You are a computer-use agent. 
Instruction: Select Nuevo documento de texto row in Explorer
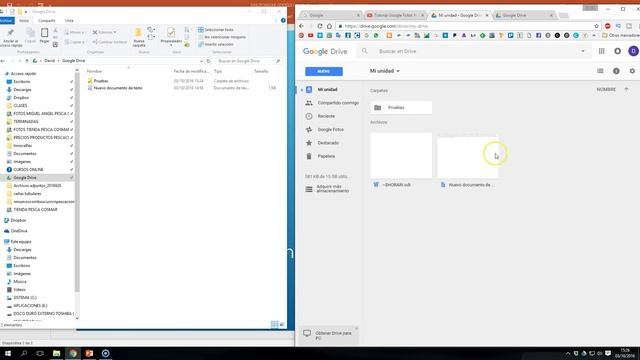pos(182,88)
